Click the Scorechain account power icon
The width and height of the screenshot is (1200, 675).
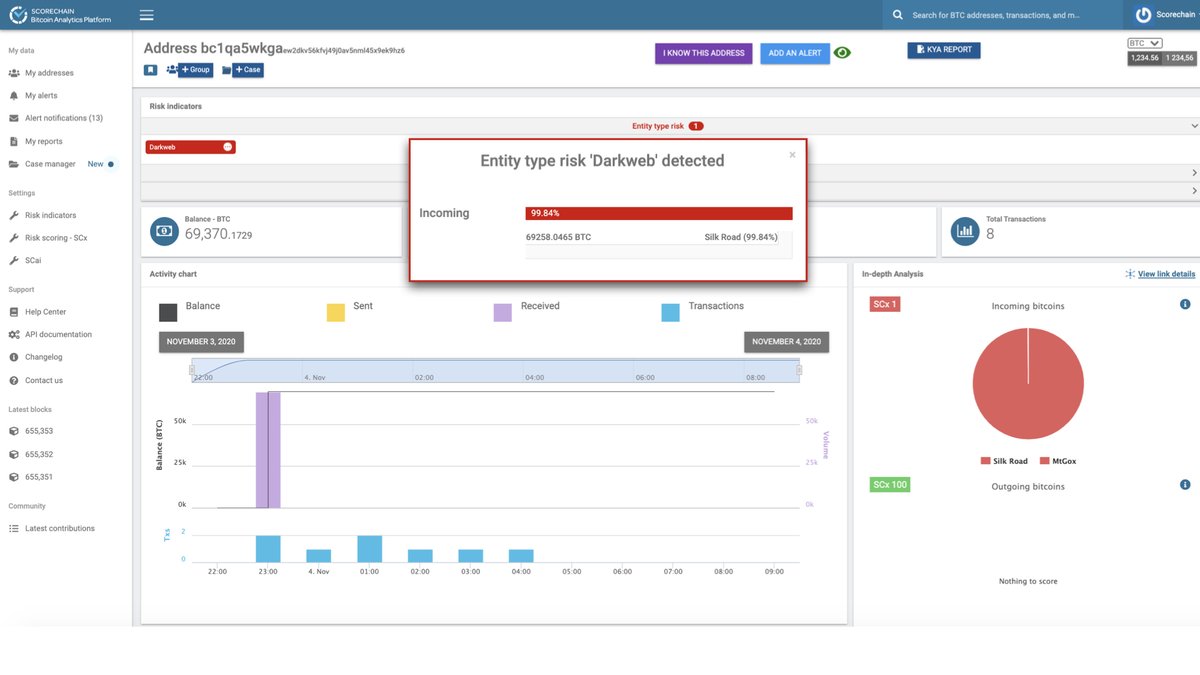pyautogui.click(x=1144, y=15)
